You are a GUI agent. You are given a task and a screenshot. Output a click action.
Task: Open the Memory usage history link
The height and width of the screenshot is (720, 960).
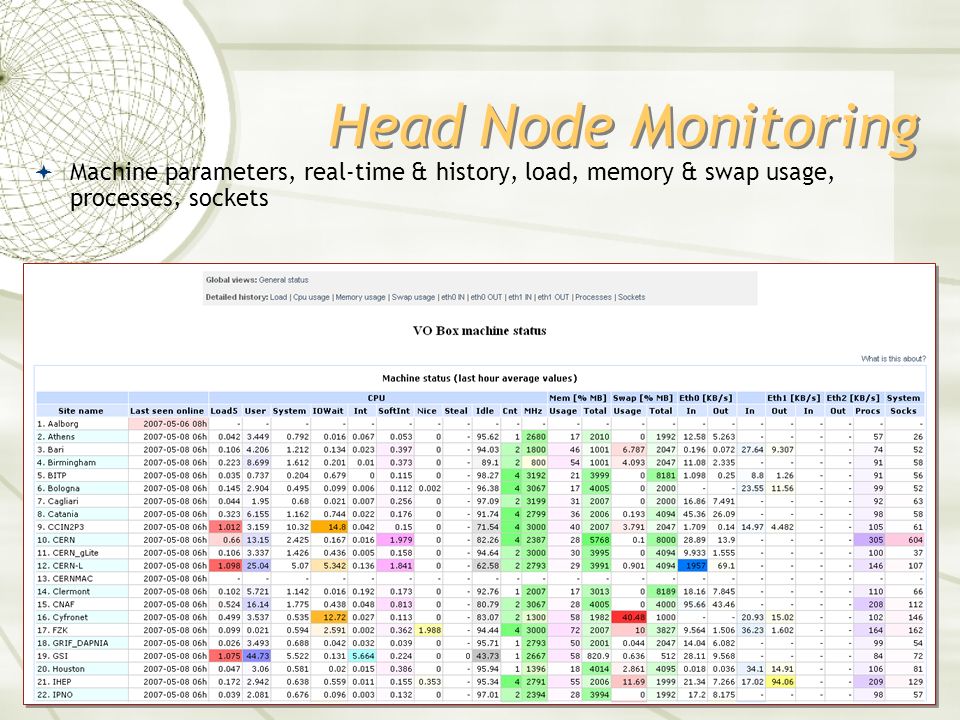tap(360, 297)
